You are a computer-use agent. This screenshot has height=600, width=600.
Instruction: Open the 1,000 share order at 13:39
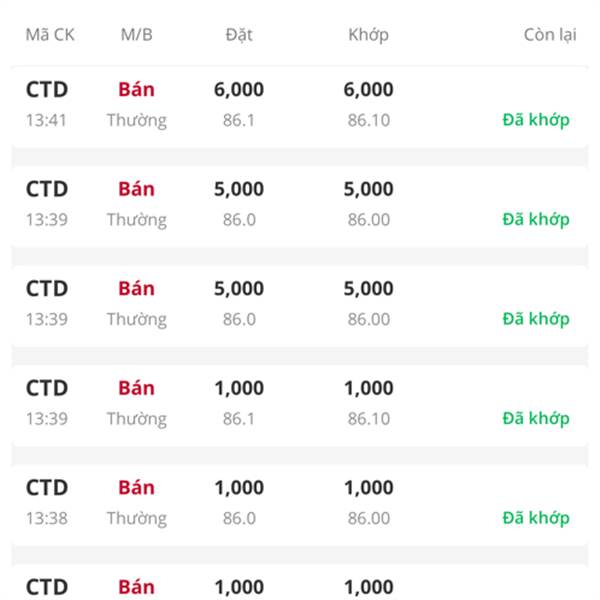click(300, 404)
